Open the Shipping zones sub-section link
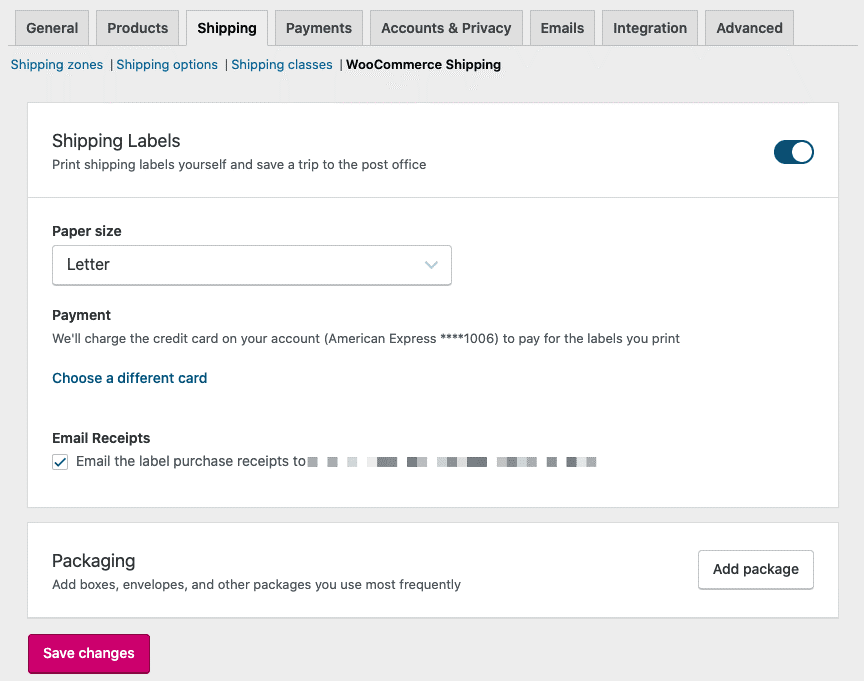 coord(57,65)
